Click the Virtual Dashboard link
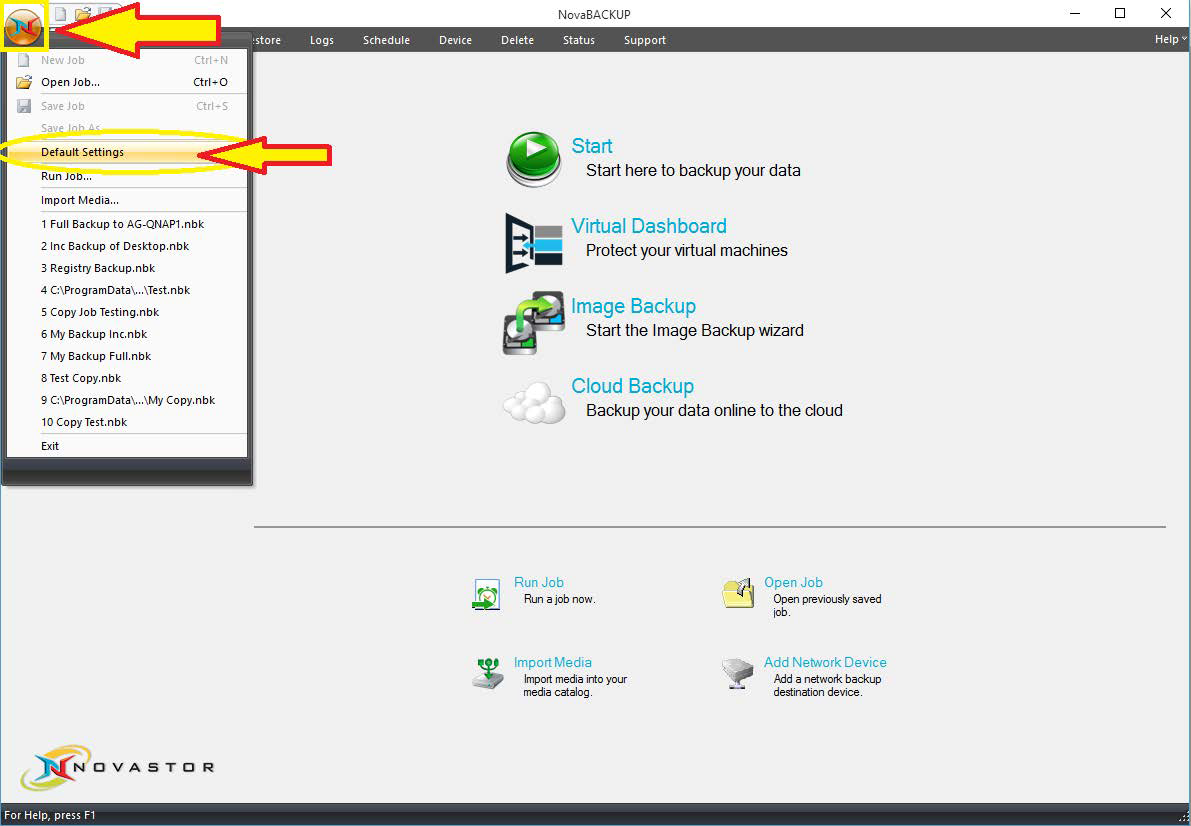This screenshot has height=826, width=1191. click(x=649, y=226)
